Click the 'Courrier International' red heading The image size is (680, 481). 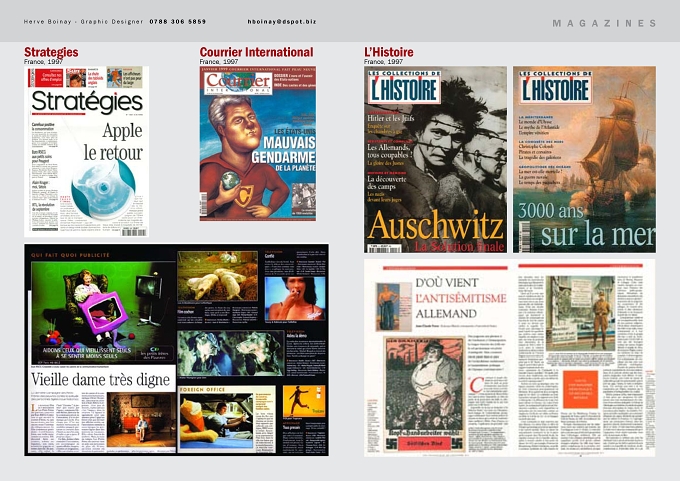tap(256, 52)
